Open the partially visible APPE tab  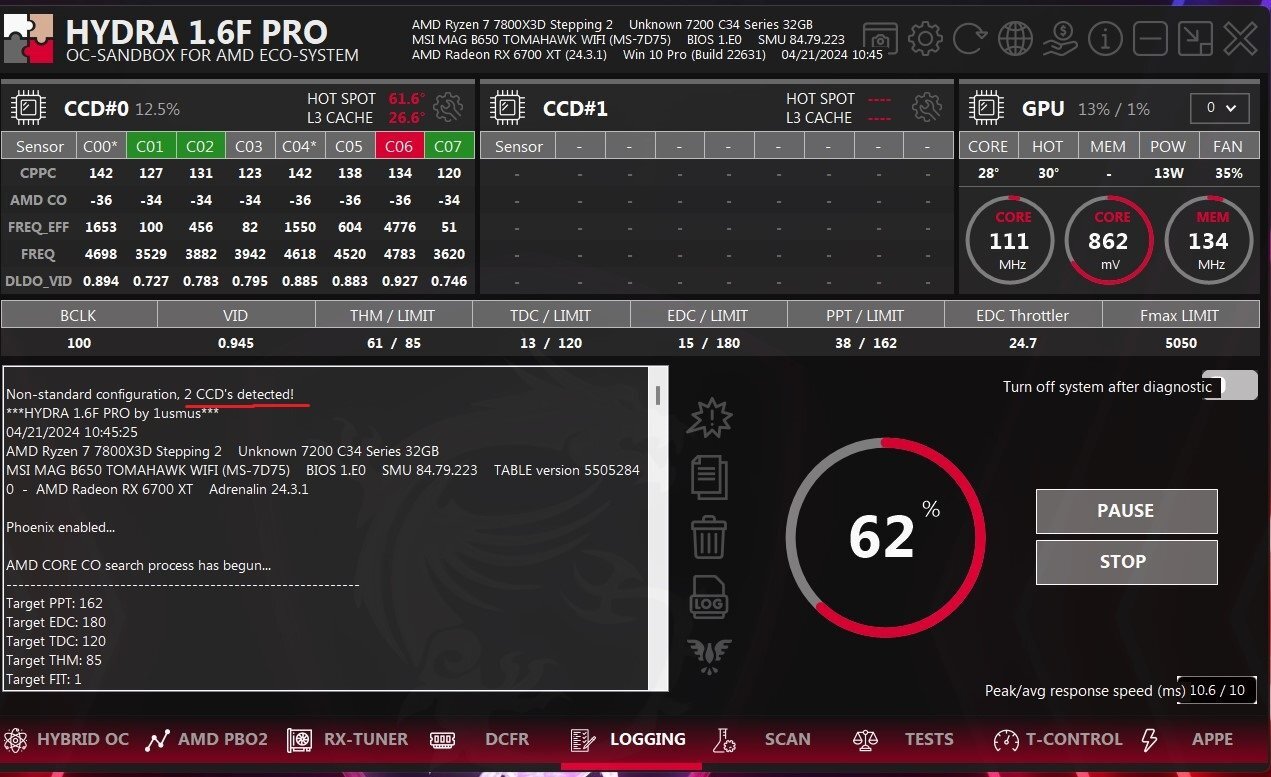1189,739
